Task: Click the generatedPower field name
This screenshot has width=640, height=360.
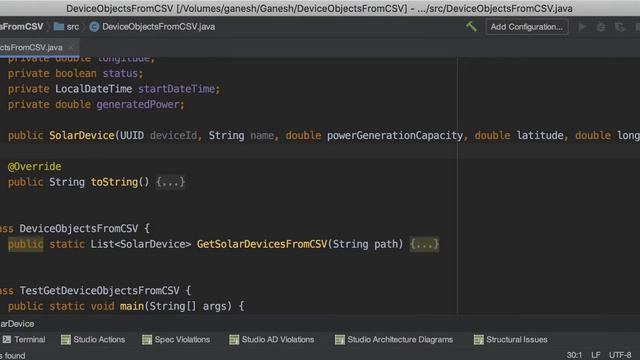Action: (x=138, y=104)
